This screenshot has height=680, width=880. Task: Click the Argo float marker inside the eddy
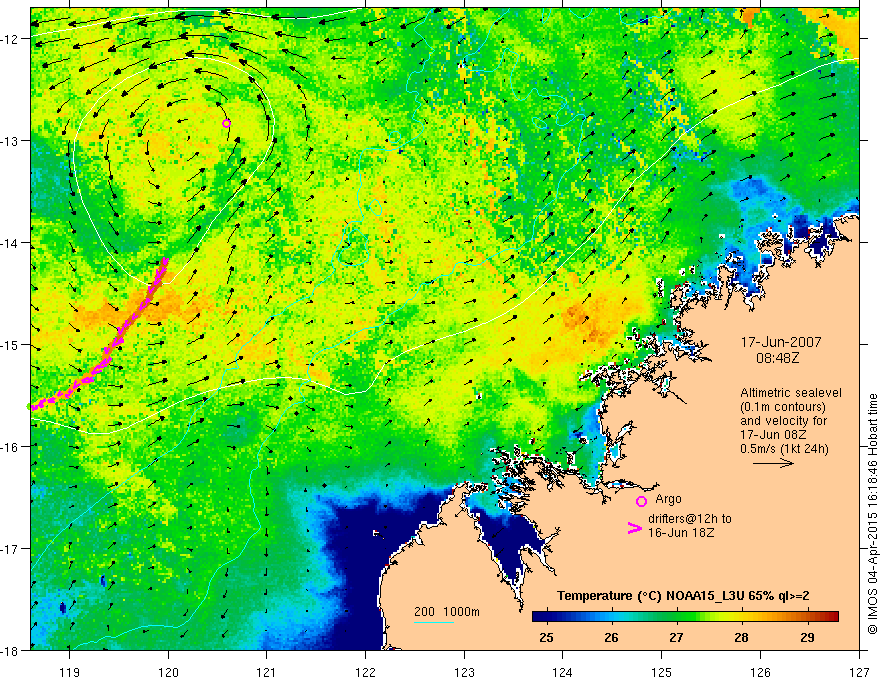(x=226, y=123)
